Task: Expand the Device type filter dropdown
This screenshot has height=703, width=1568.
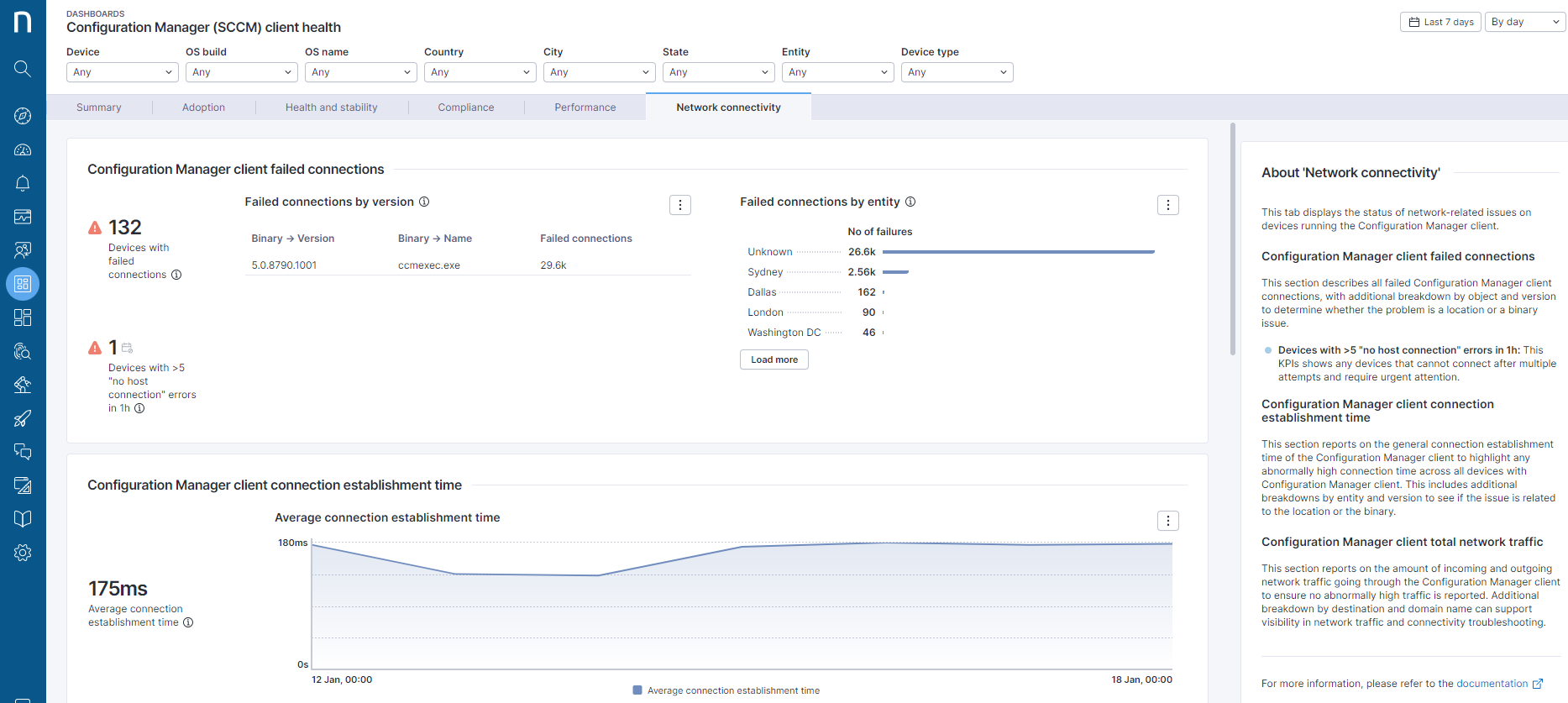Action: pyautogui.click(x=957, y=72)
